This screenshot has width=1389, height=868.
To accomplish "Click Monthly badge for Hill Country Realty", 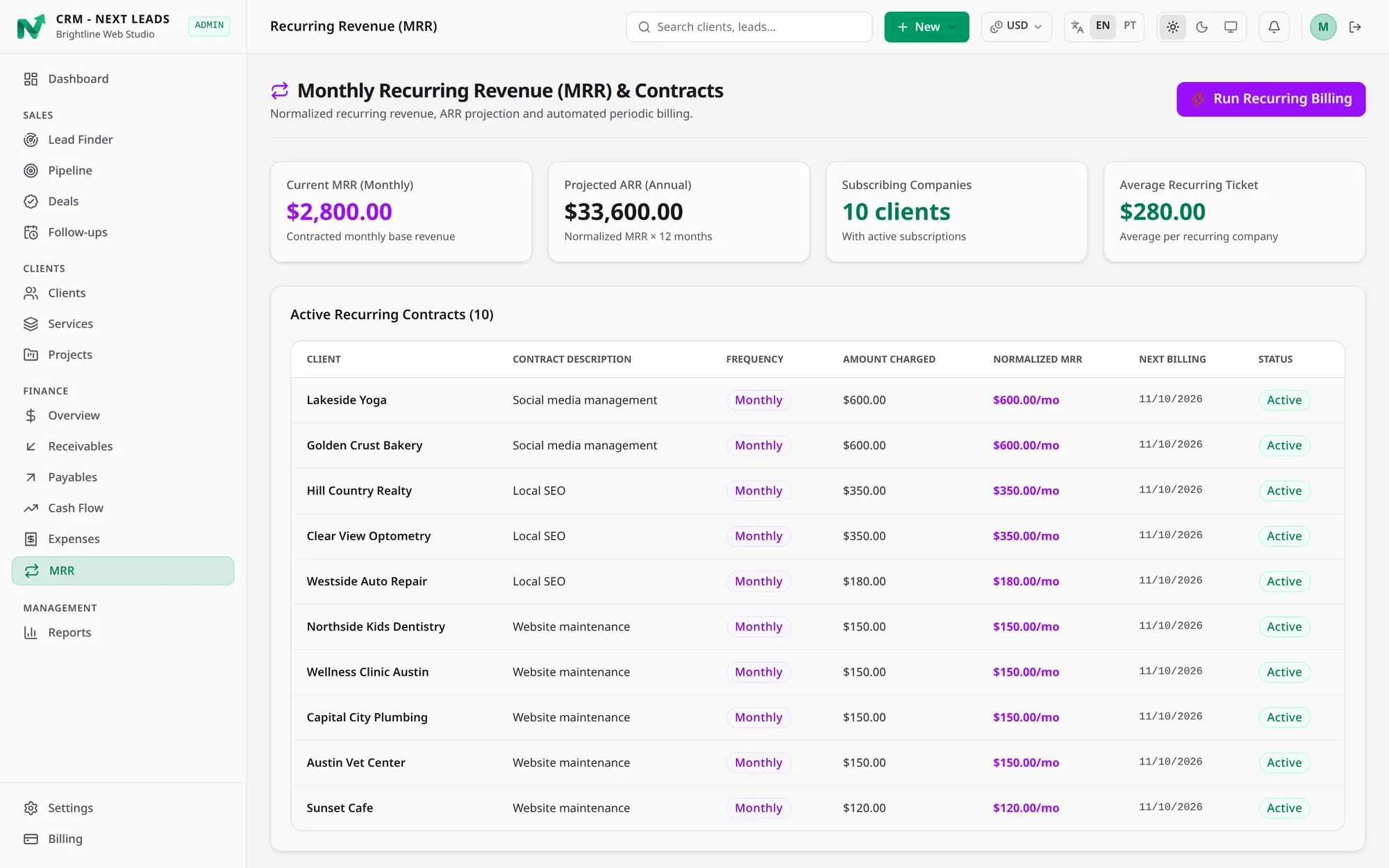I will click(x=758, y=491).
